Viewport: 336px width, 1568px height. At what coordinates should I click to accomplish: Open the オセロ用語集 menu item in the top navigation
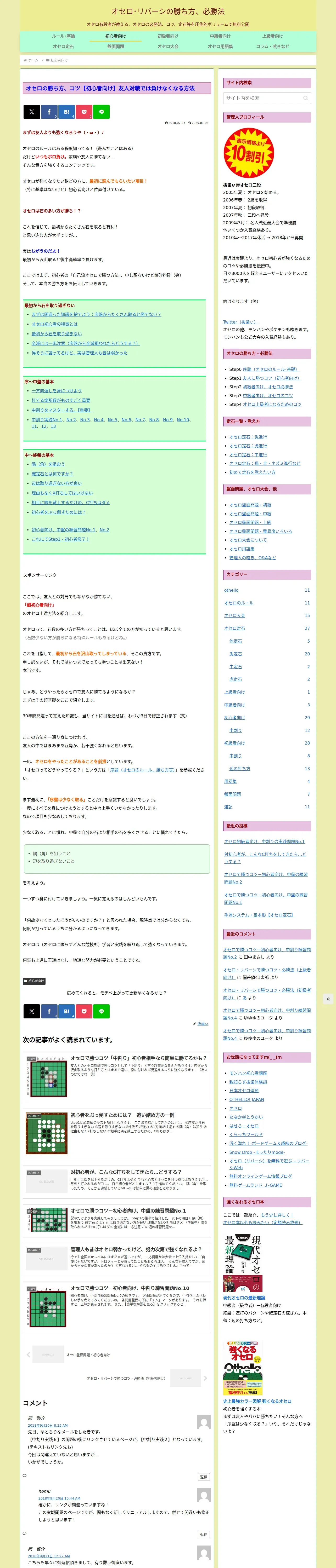220,46
